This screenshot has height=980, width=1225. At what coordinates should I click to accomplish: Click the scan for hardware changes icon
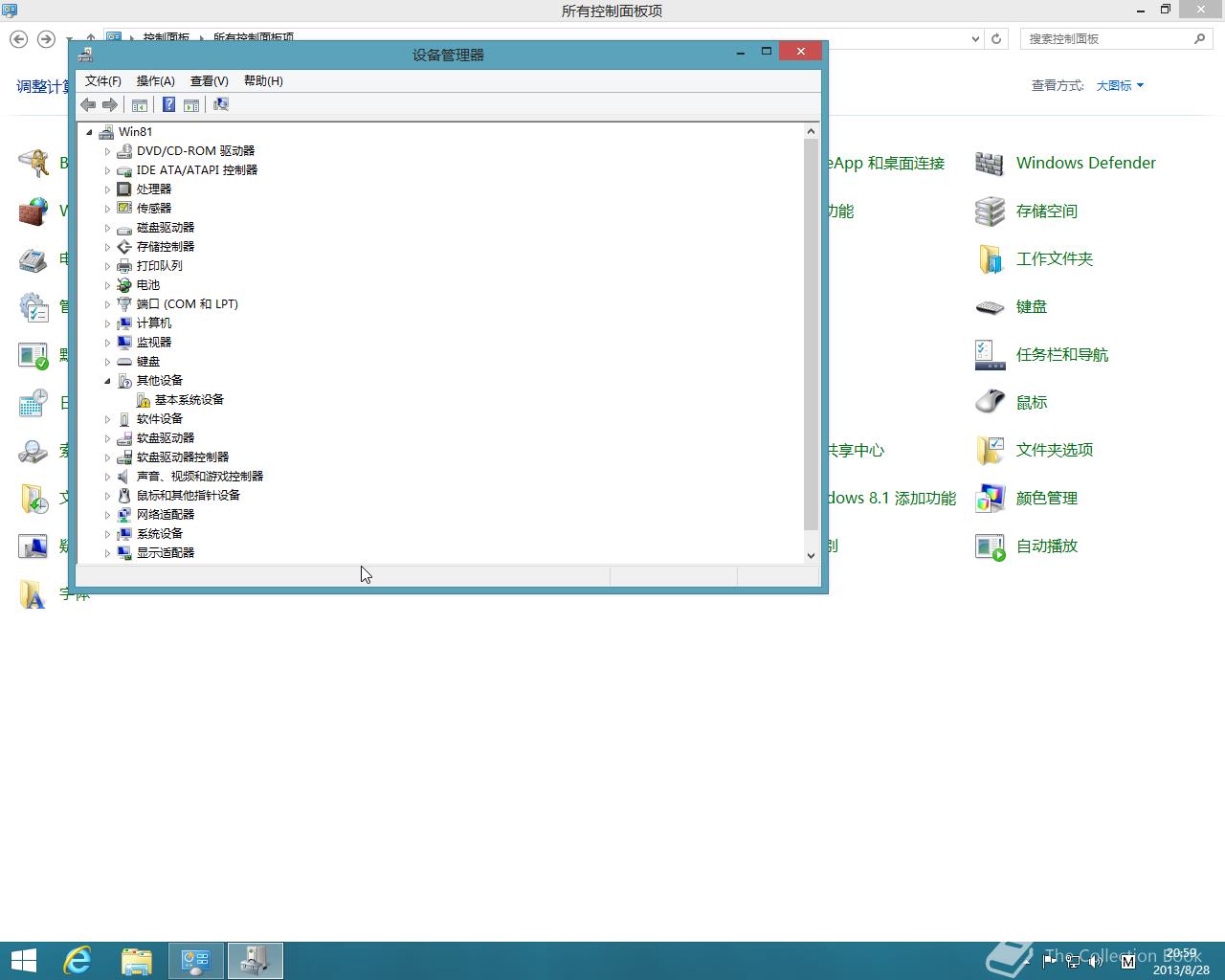click(221, 104)
